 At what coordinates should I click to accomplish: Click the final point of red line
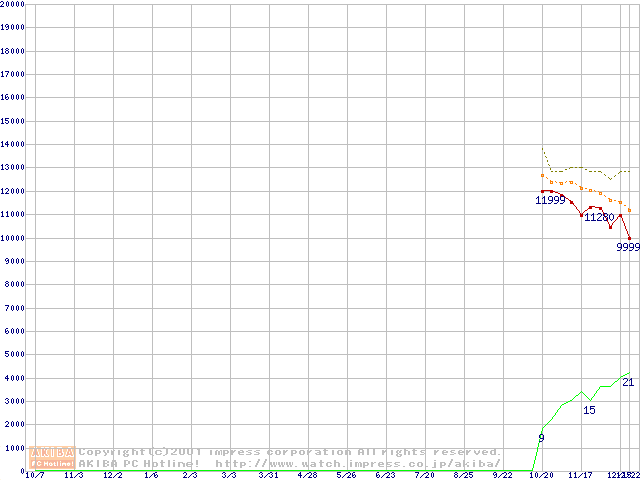pyautogui.click(x=630, y=238)
